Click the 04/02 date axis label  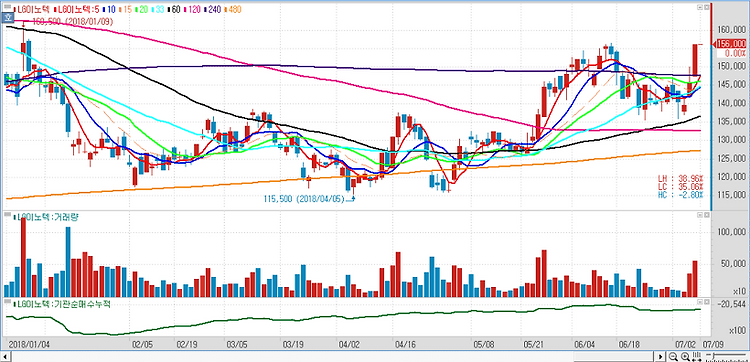(x=349, y=344)
